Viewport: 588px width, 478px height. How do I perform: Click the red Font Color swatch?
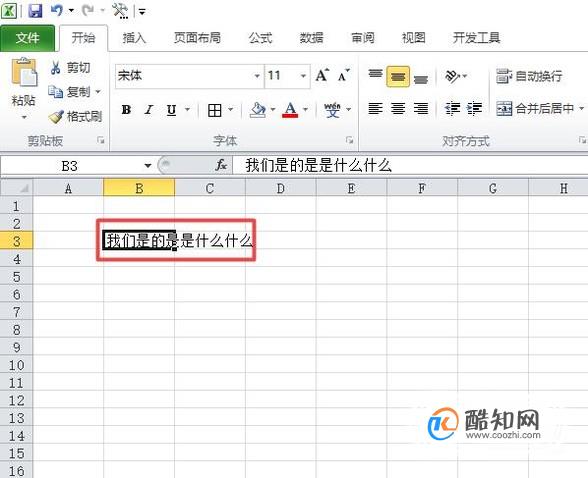pos(290,110)
